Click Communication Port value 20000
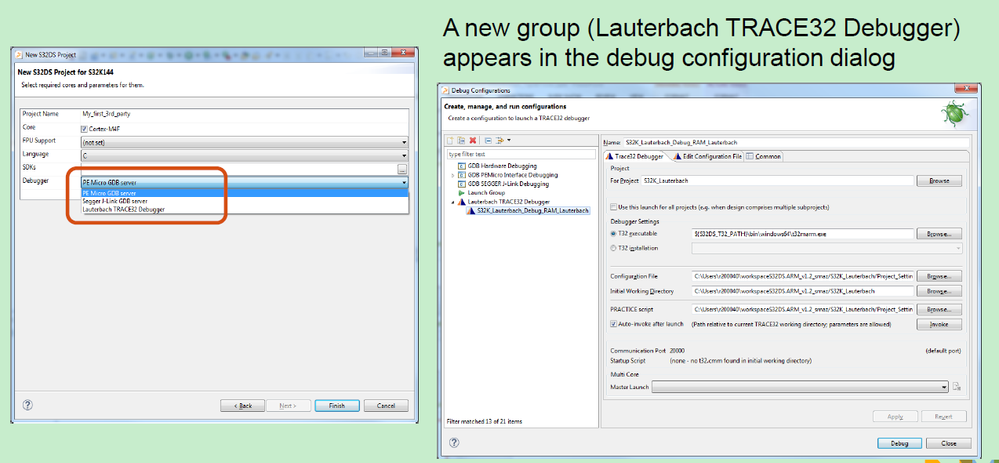Viewport: 999px width, 463px height. coord(677,351)
